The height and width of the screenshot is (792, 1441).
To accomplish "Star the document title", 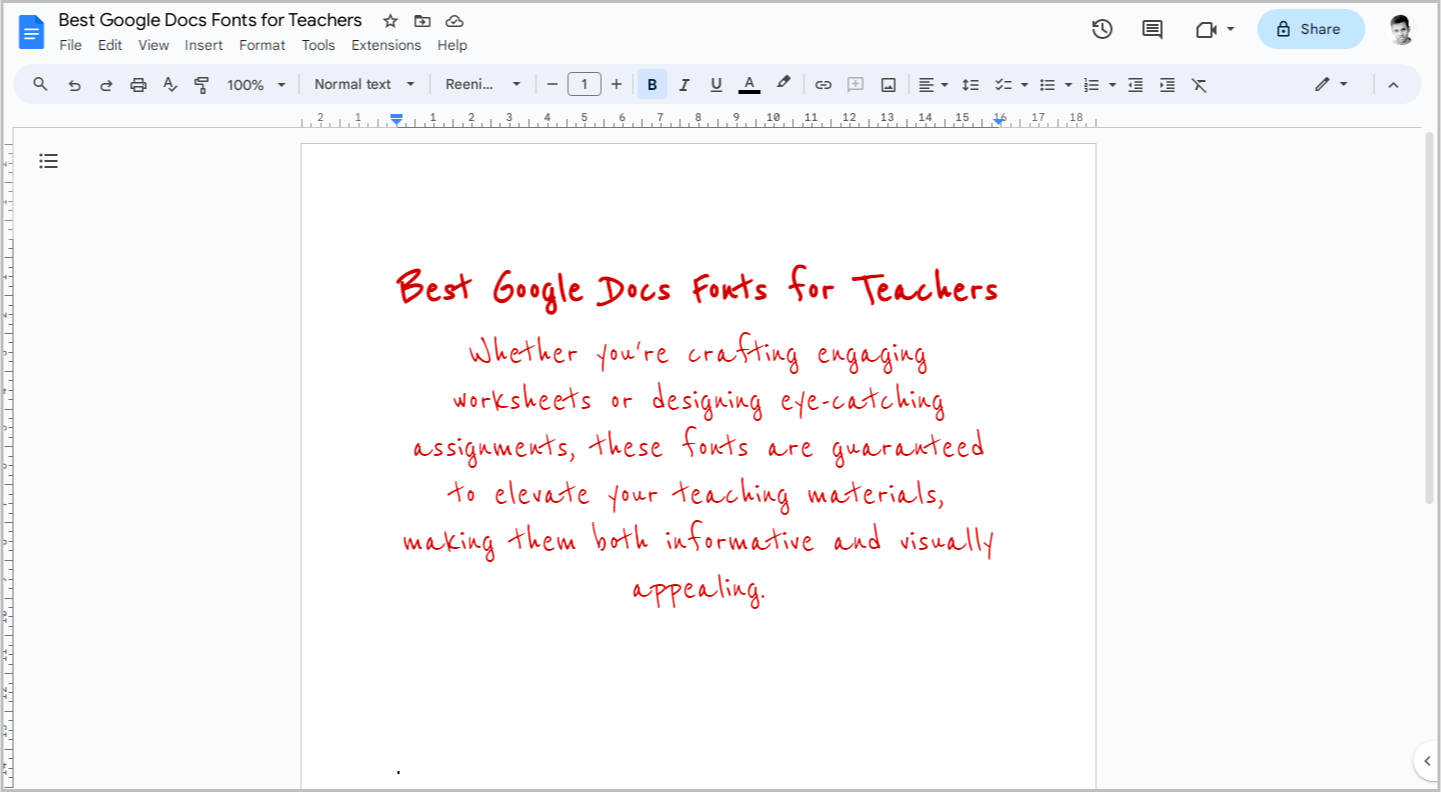I will pyautogui.click(x=389, y=20).
